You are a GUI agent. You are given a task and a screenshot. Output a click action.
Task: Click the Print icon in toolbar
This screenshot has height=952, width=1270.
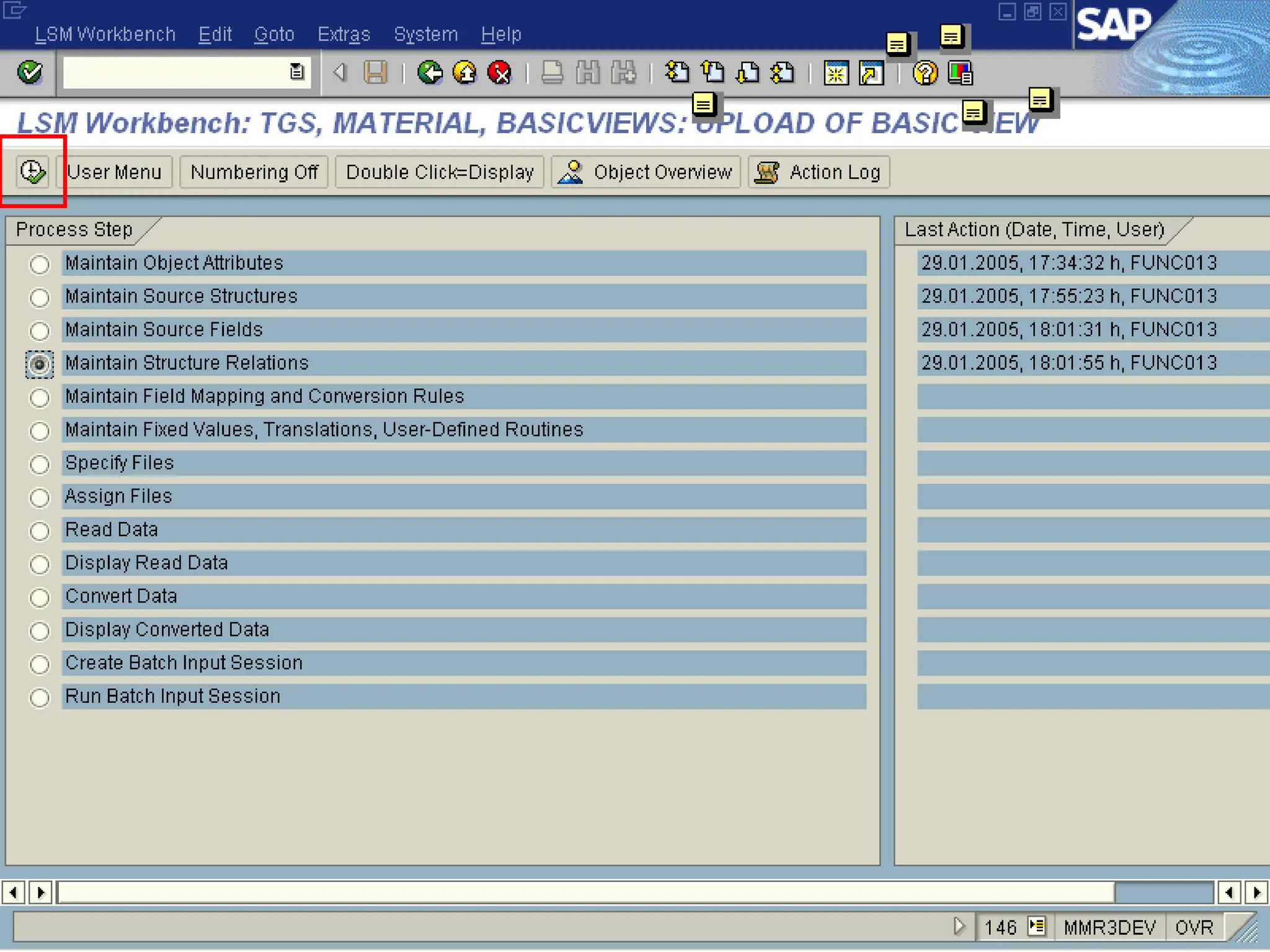pos(552,73)
